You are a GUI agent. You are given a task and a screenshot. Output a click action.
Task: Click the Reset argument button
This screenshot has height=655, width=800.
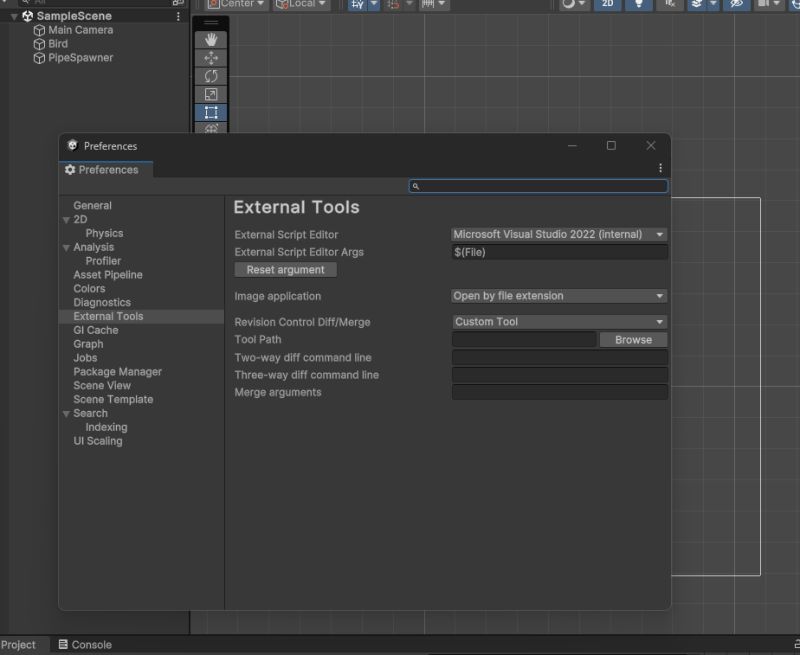pyautogui.click(x=285, y=269)
